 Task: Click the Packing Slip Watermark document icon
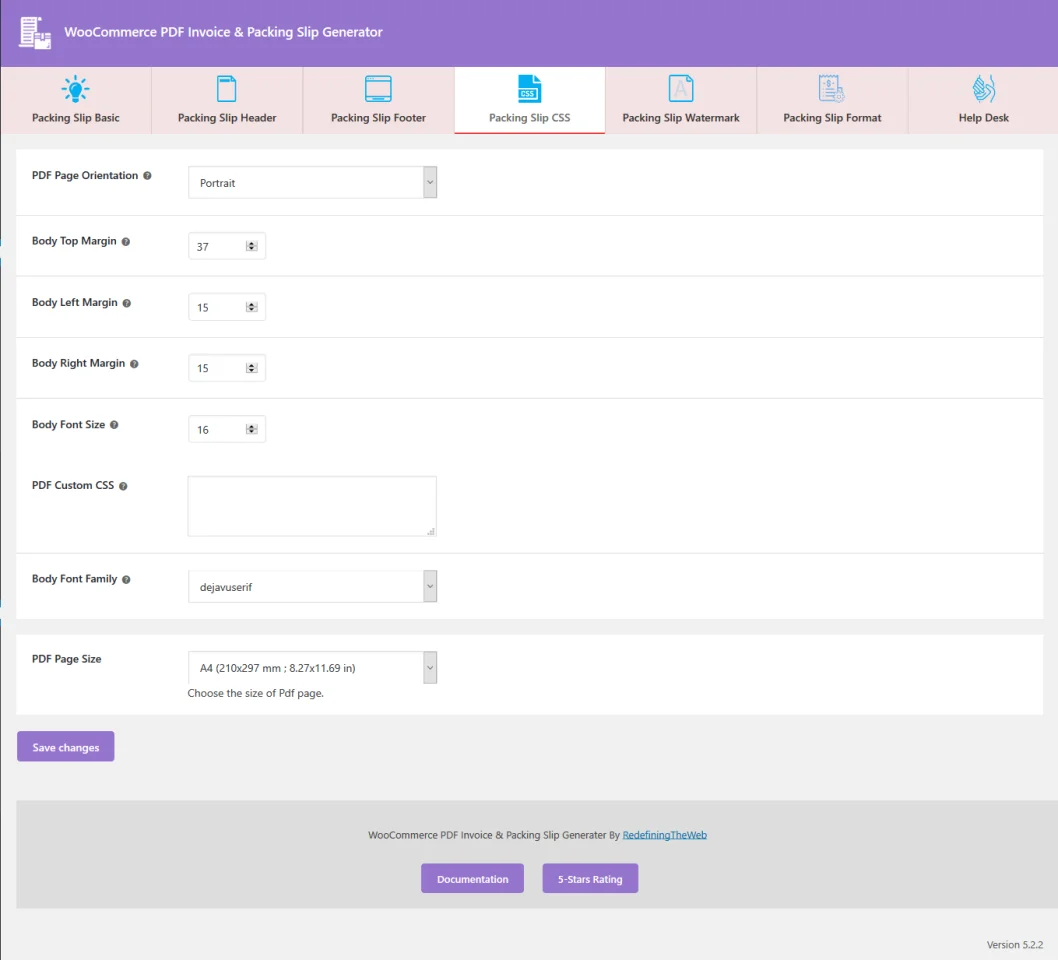(681, 89)
